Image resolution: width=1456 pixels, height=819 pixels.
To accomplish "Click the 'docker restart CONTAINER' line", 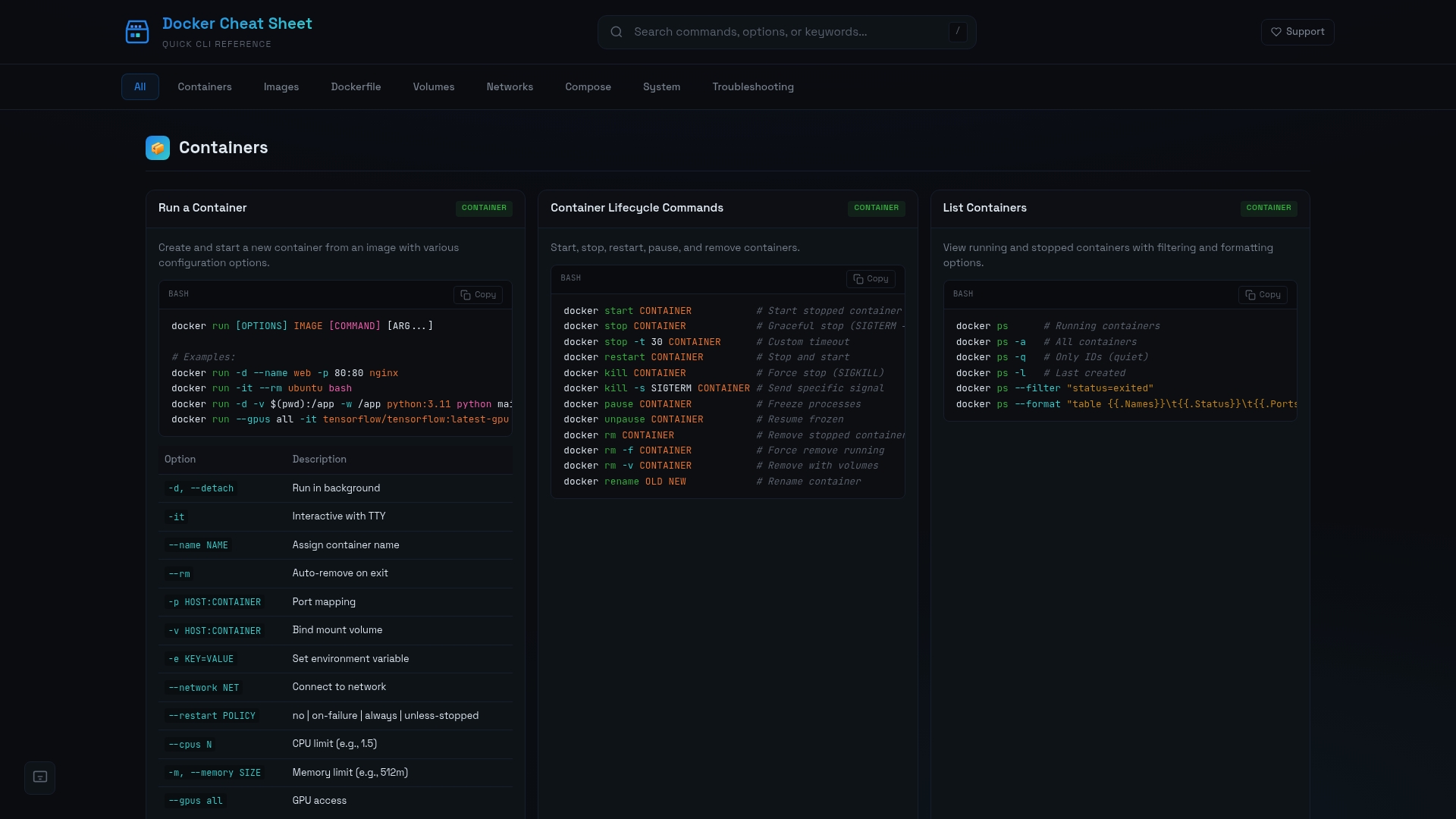I will click(633, 357).
